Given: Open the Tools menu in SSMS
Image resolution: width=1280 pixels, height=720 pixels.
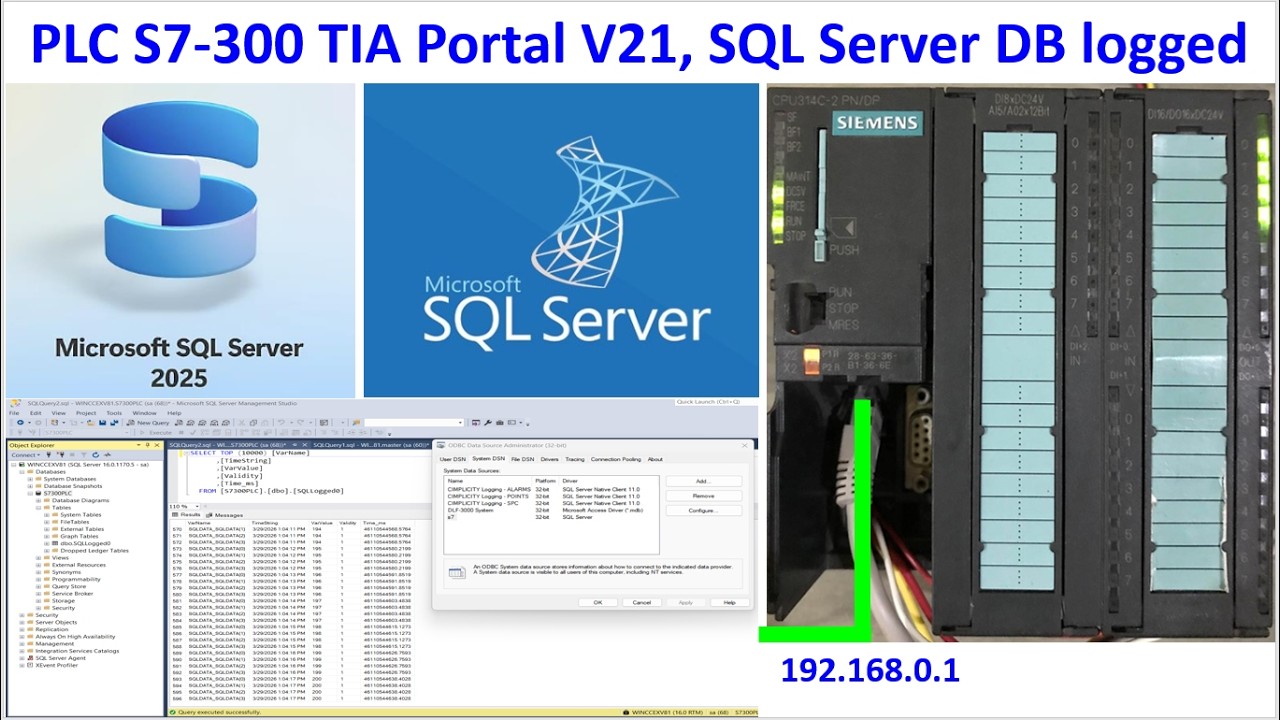Looking at the screenshot, I should pos(114,413).
